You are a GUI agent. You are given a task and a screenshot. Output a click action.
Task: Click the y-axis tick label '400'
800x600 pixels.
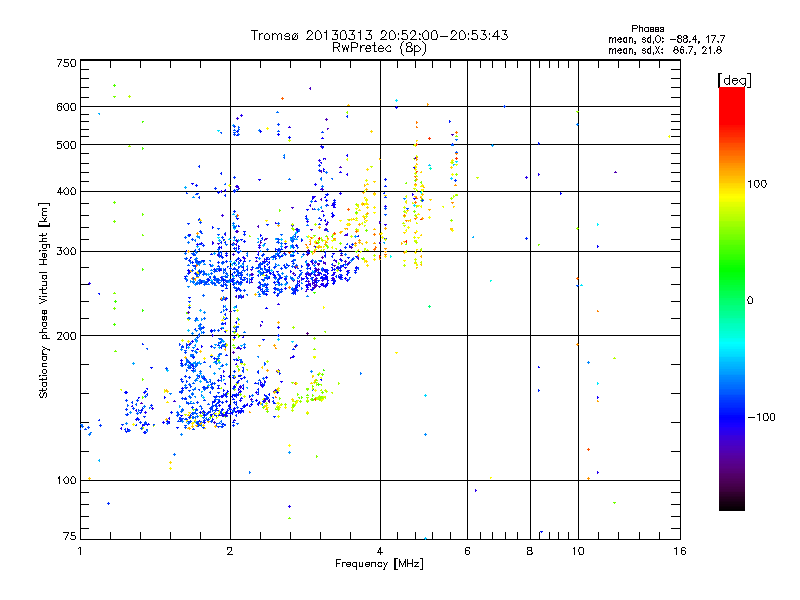pos(67,192)
